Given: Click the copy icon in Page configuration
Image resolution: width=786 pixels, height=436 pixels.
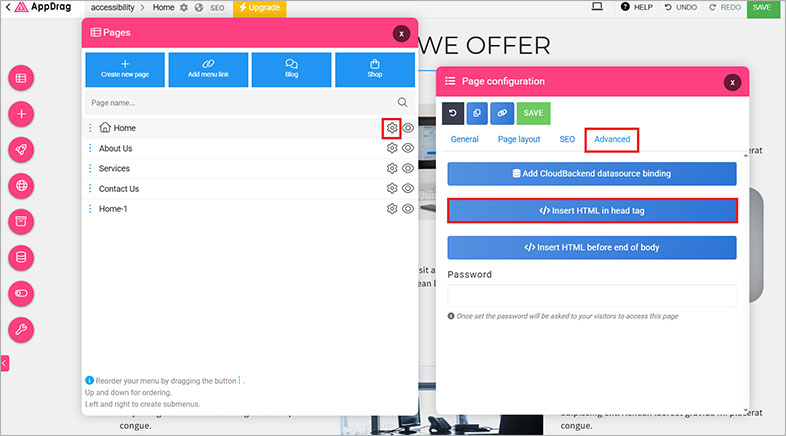Looking at the screenshot, I should [478, 113].
